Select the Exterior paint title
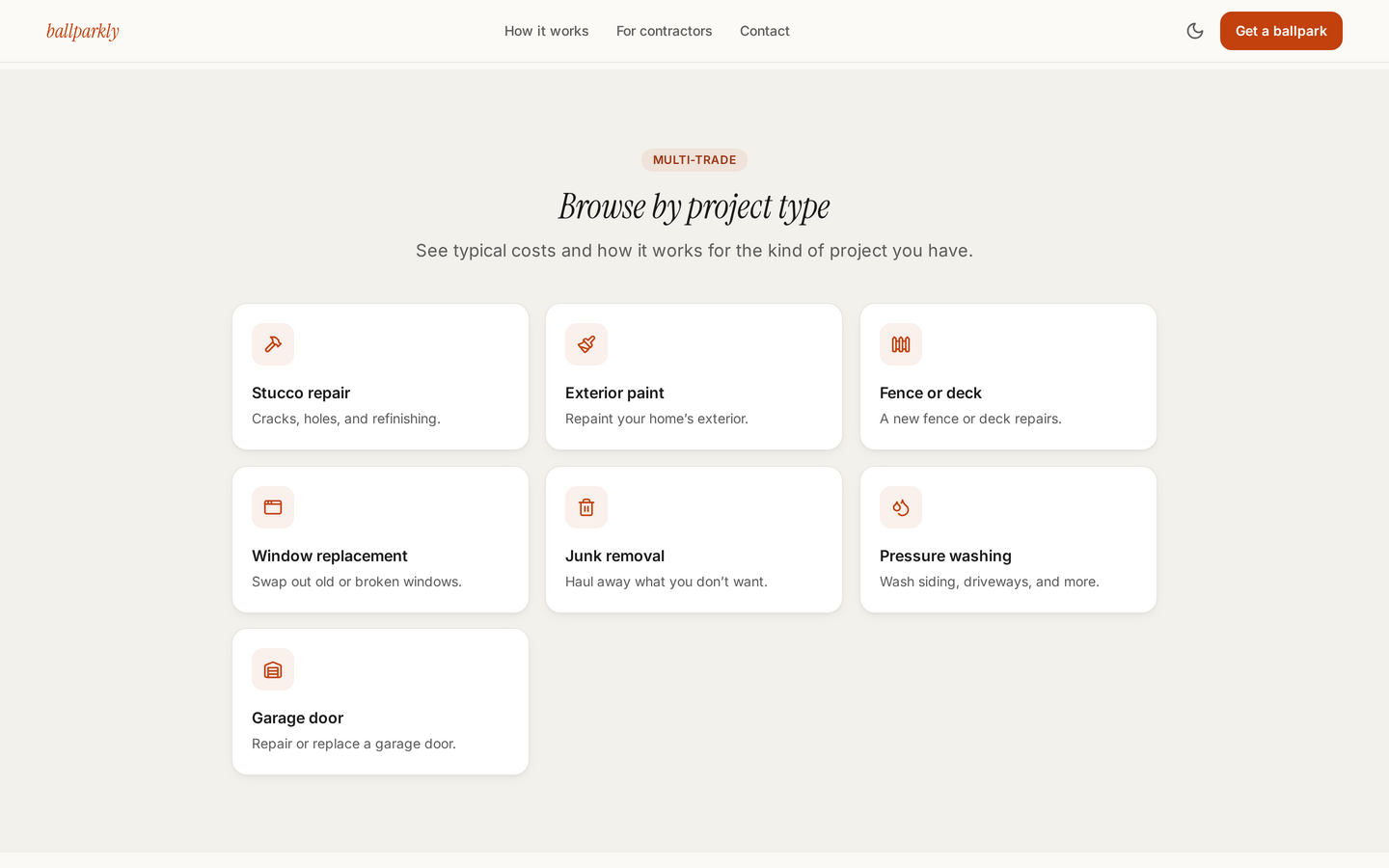 click(614, 393)
